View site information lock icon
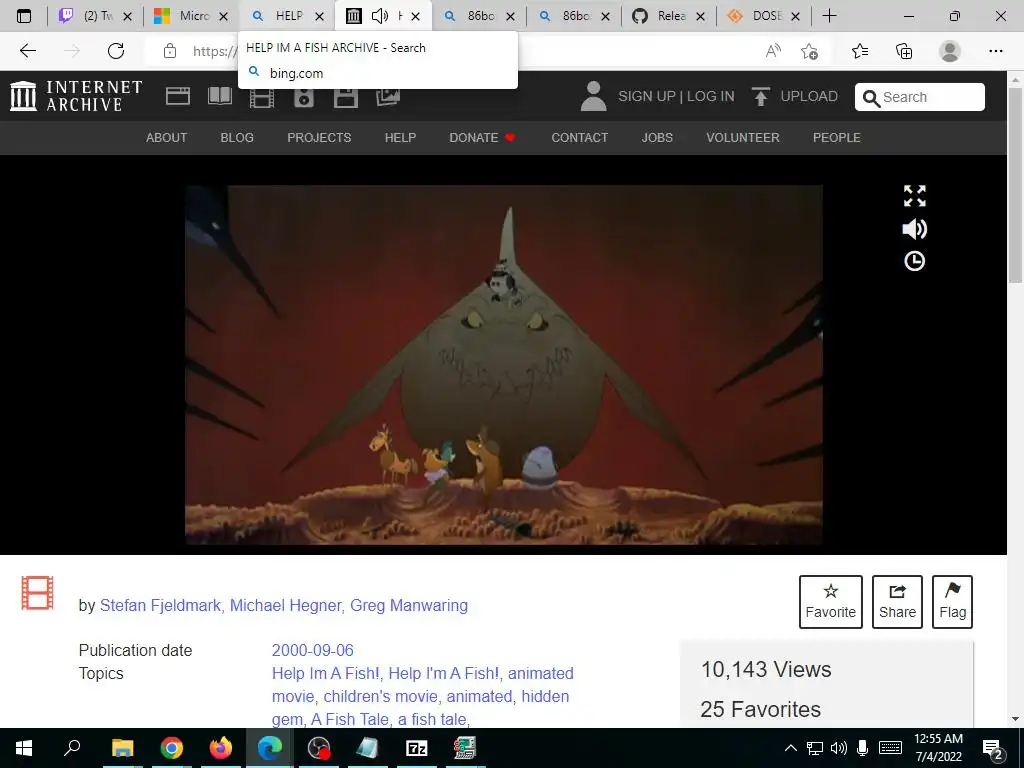1024x768 pixels. point(170,51)
